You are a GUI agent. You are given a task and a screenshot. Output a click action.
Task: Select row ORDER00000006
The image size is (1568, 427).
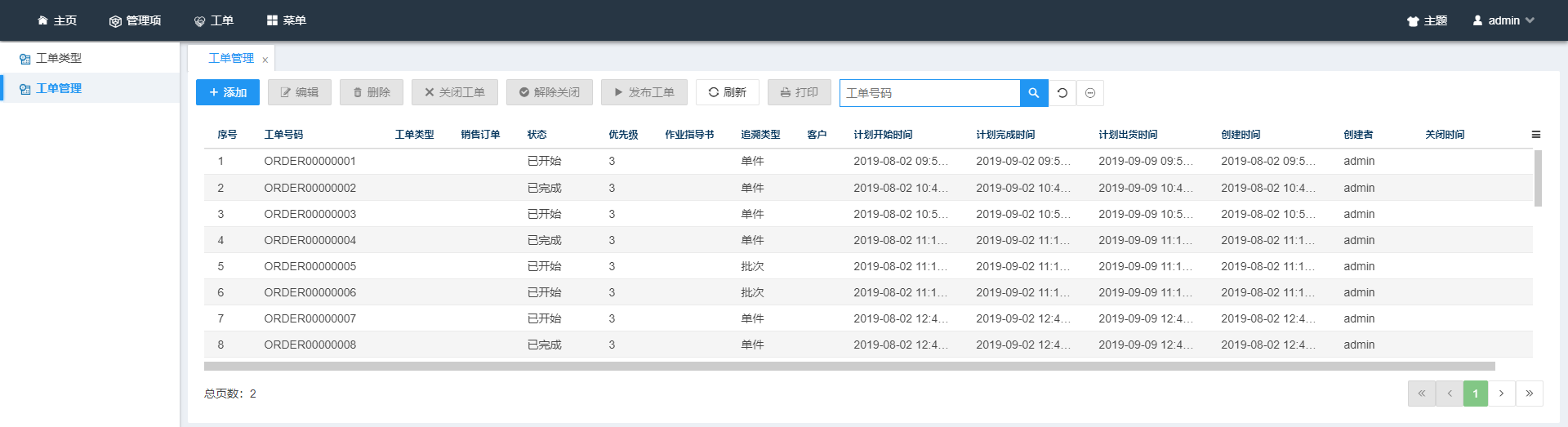click(868, 292)
